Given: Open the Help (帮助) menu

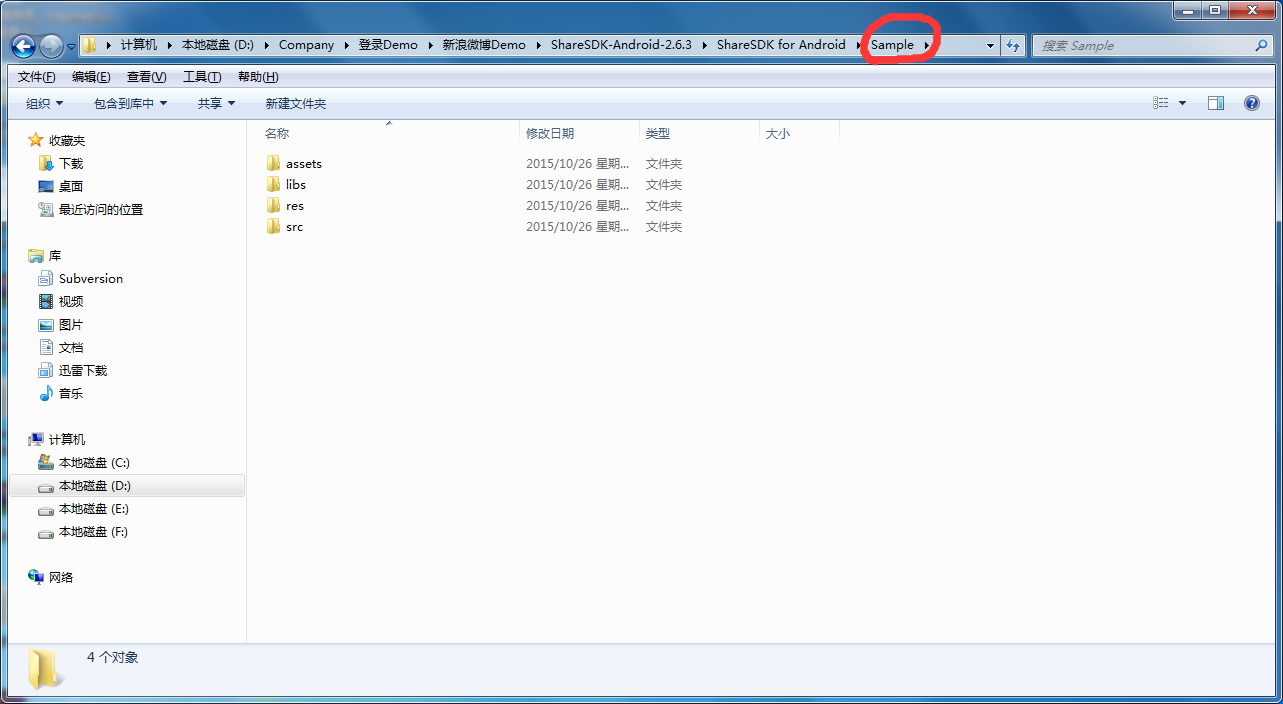Looking at the screenshot, I should point(258,77).
